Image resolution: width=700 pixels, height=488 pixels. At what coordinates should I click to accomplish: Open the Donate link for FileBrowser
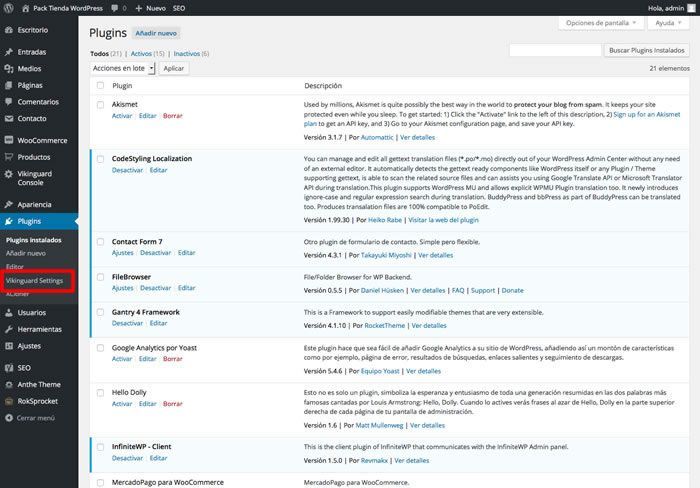click(x=512, y=290)
